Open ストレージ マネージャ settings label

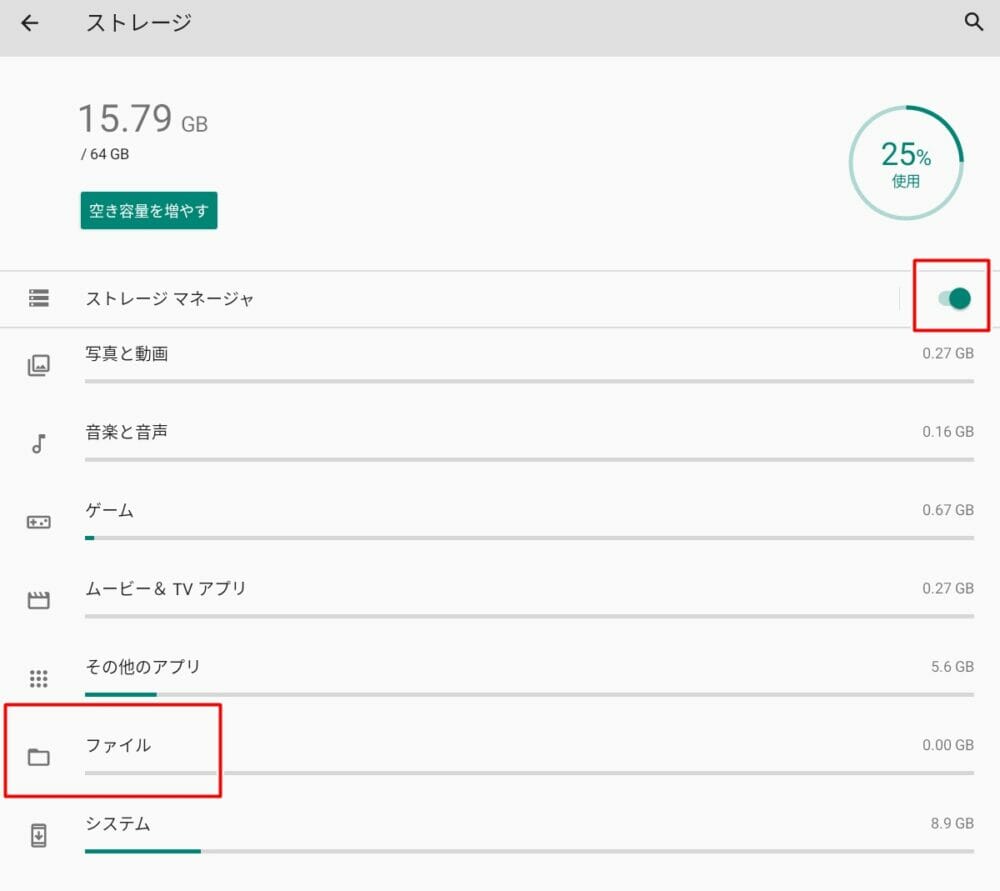pos(170,298)
